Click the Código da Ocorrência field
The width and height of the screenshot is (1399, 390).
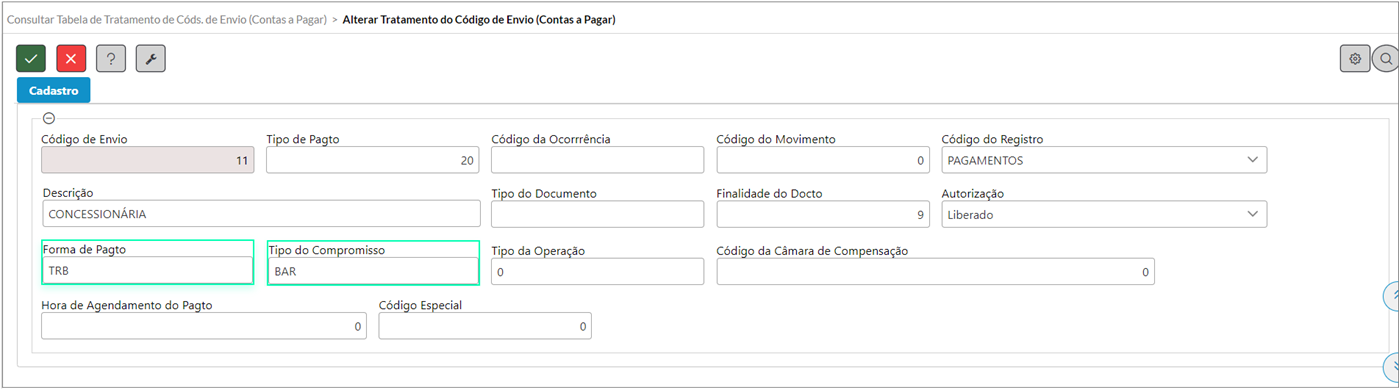click(598, 160)
